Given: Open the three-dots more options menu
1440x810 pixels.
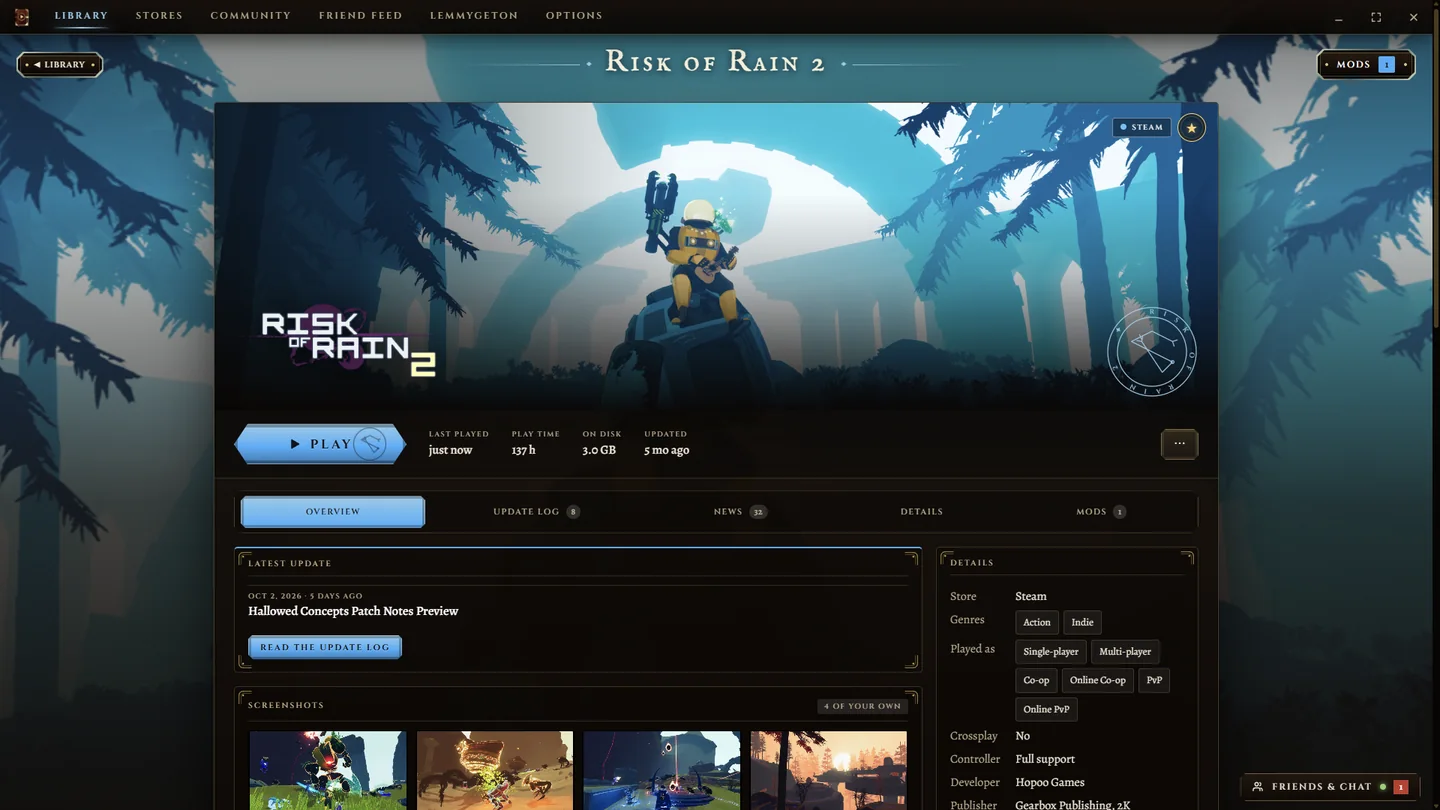Looking at the screenshot, I should click(x=1180, y=444).
